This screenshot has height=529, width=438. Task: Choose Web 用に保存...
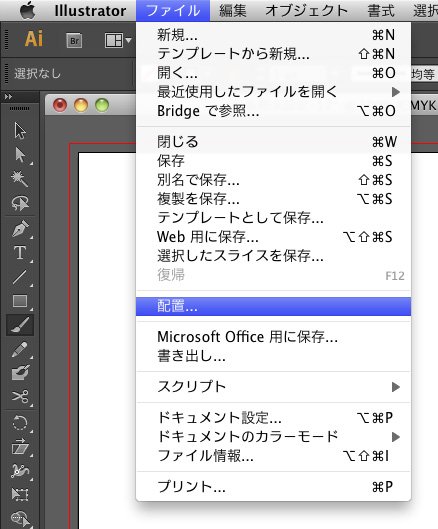[x=273, y=237]
